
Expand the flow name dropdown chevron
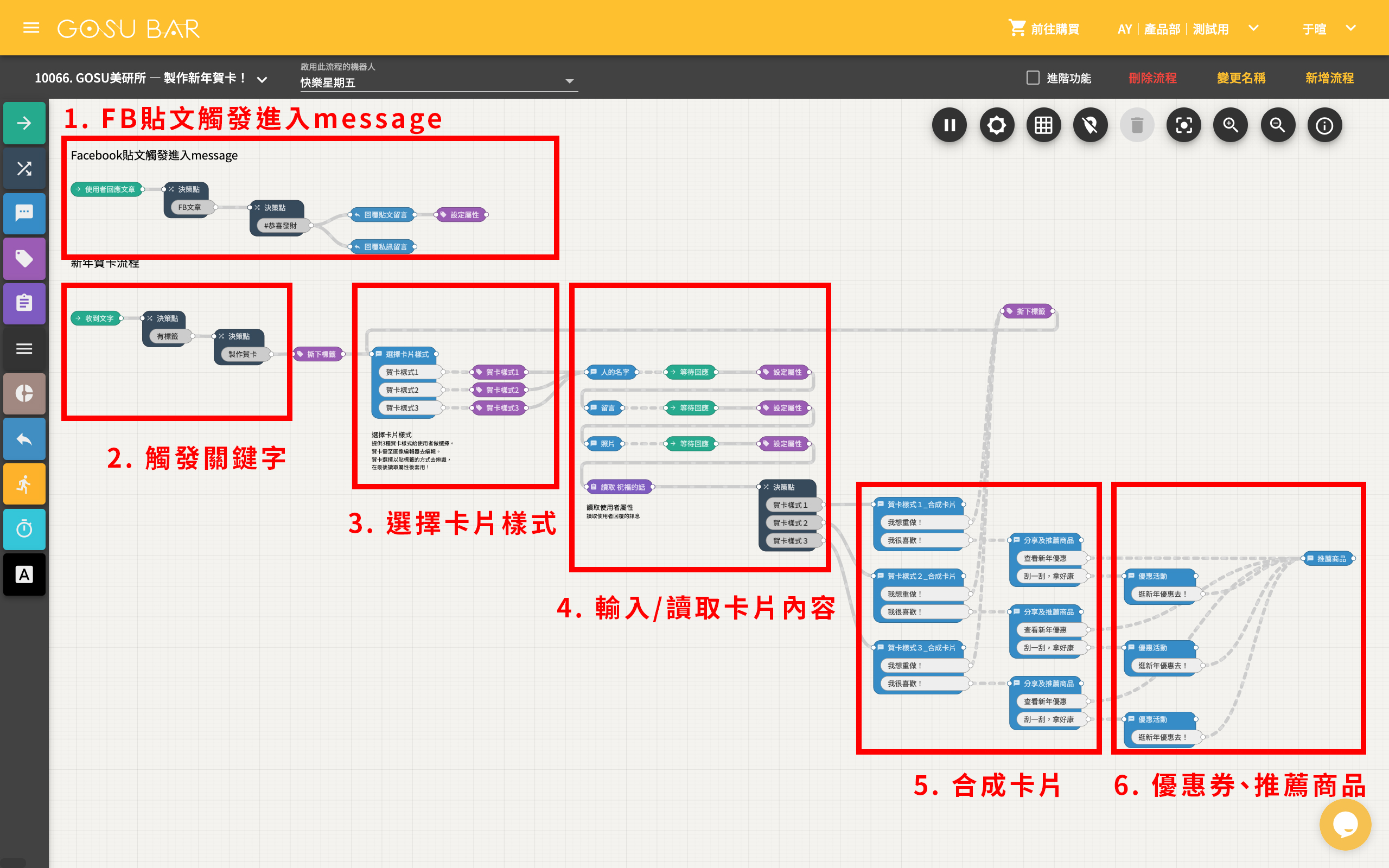tap(262, 79)
